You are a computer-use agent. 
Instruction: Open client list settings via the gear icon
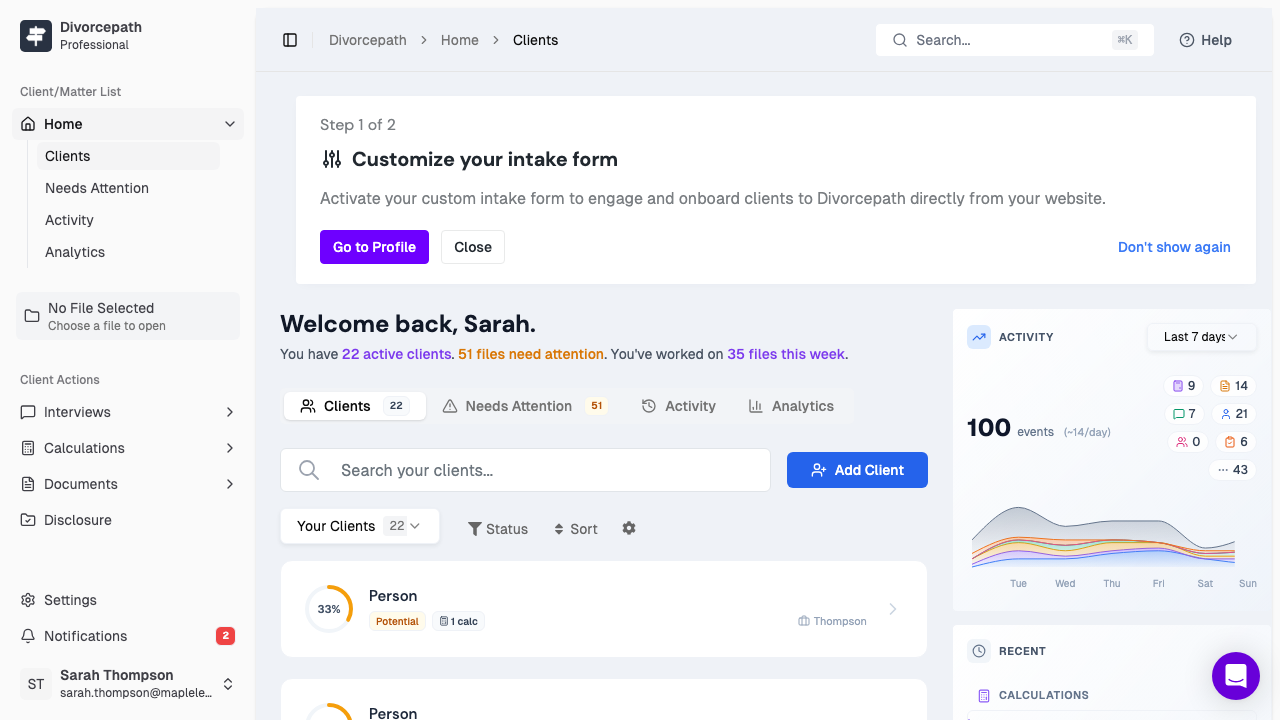629,528
